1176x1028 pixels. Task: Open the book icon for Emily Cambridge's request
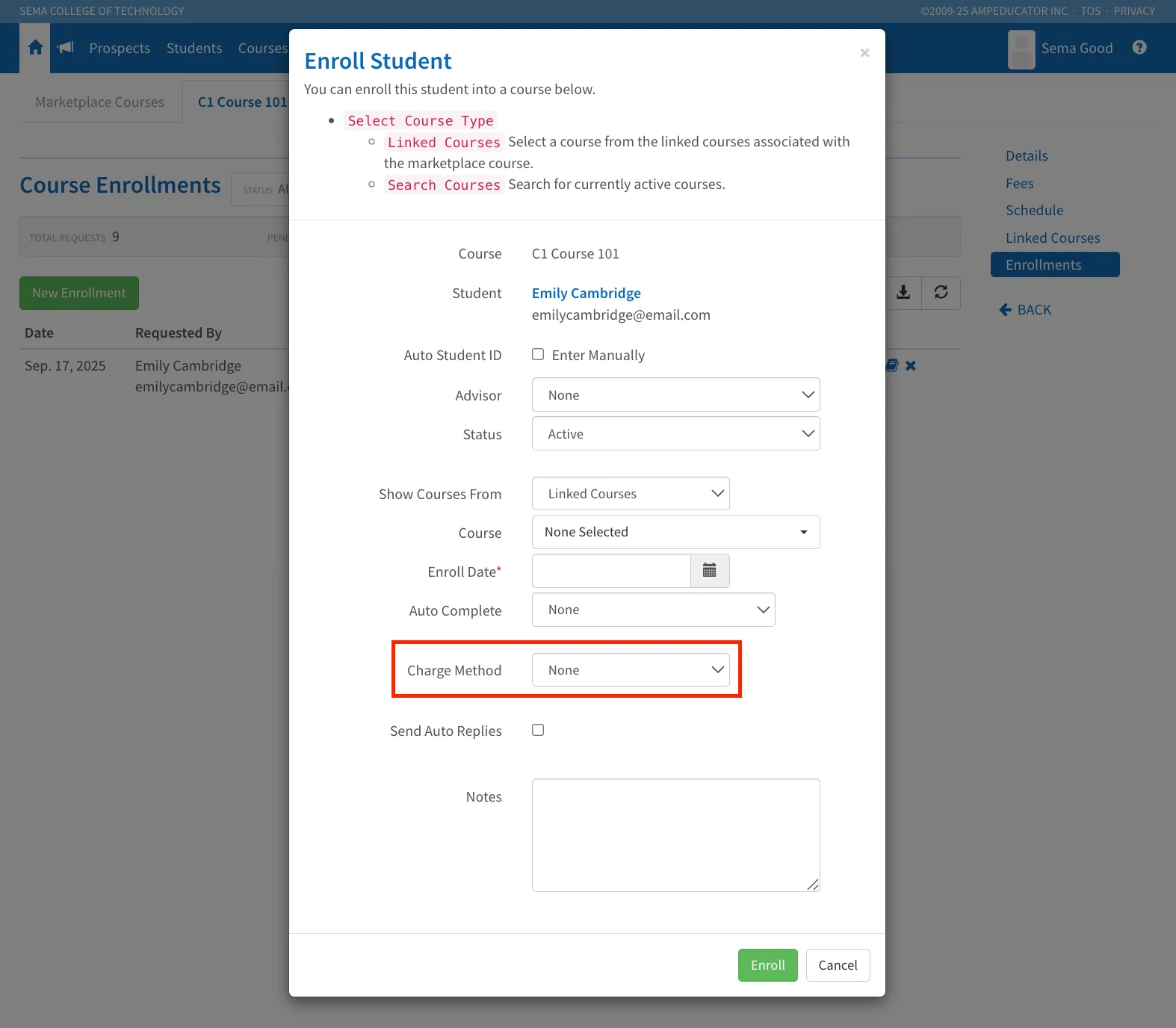891,365
